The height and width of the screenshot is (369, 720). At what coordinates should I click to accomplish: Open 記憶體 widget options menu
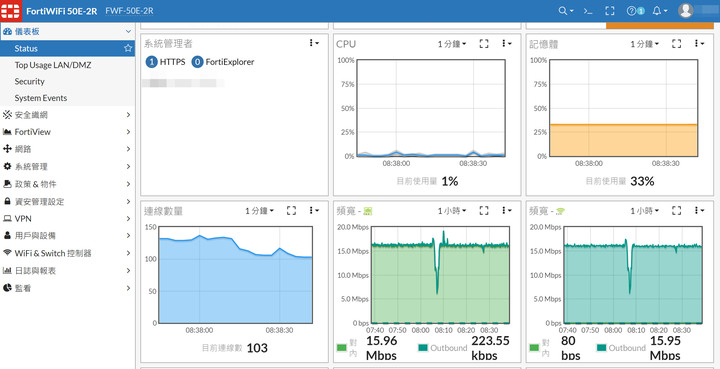pos(699,44)
